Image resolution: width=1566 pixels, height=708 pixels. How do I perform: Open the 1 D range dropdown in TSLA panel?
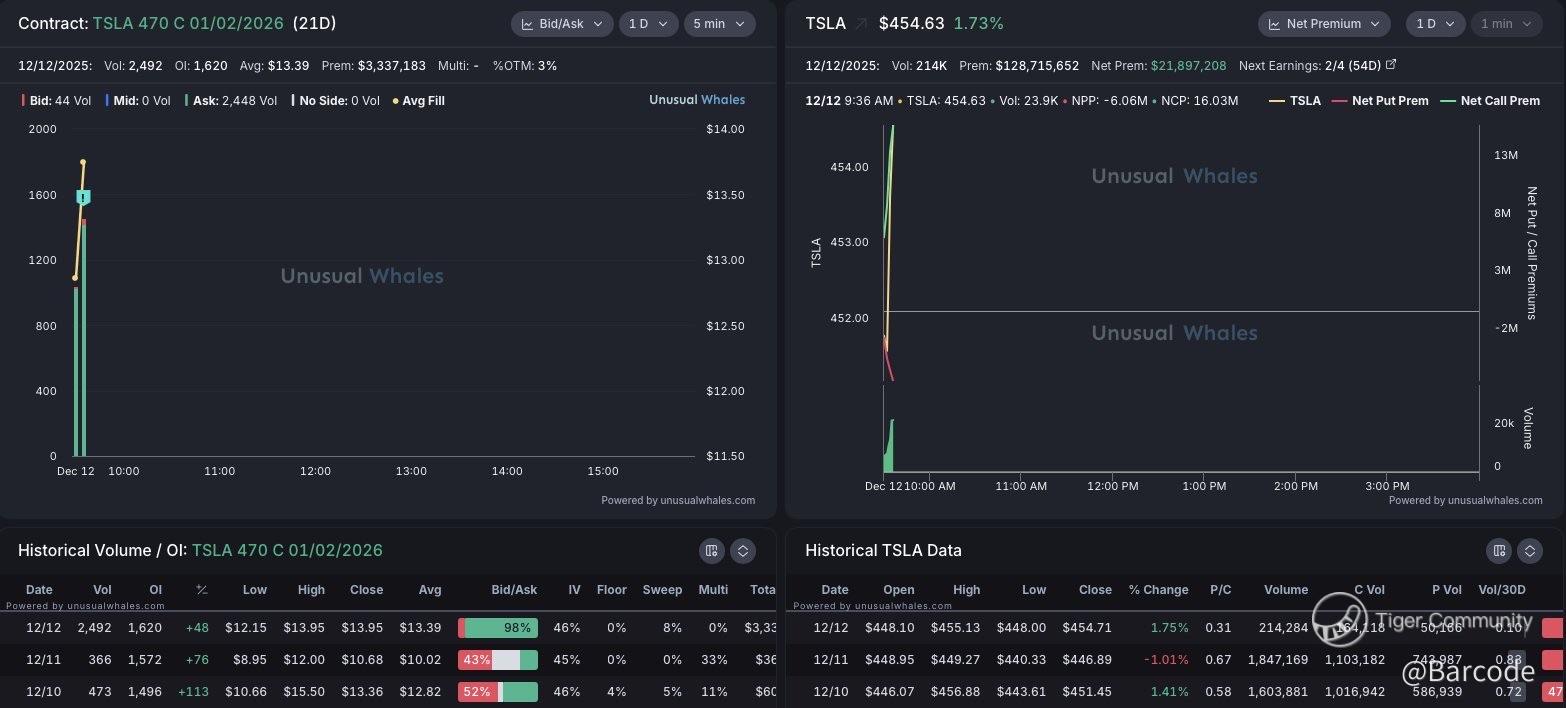[1435, 23]
